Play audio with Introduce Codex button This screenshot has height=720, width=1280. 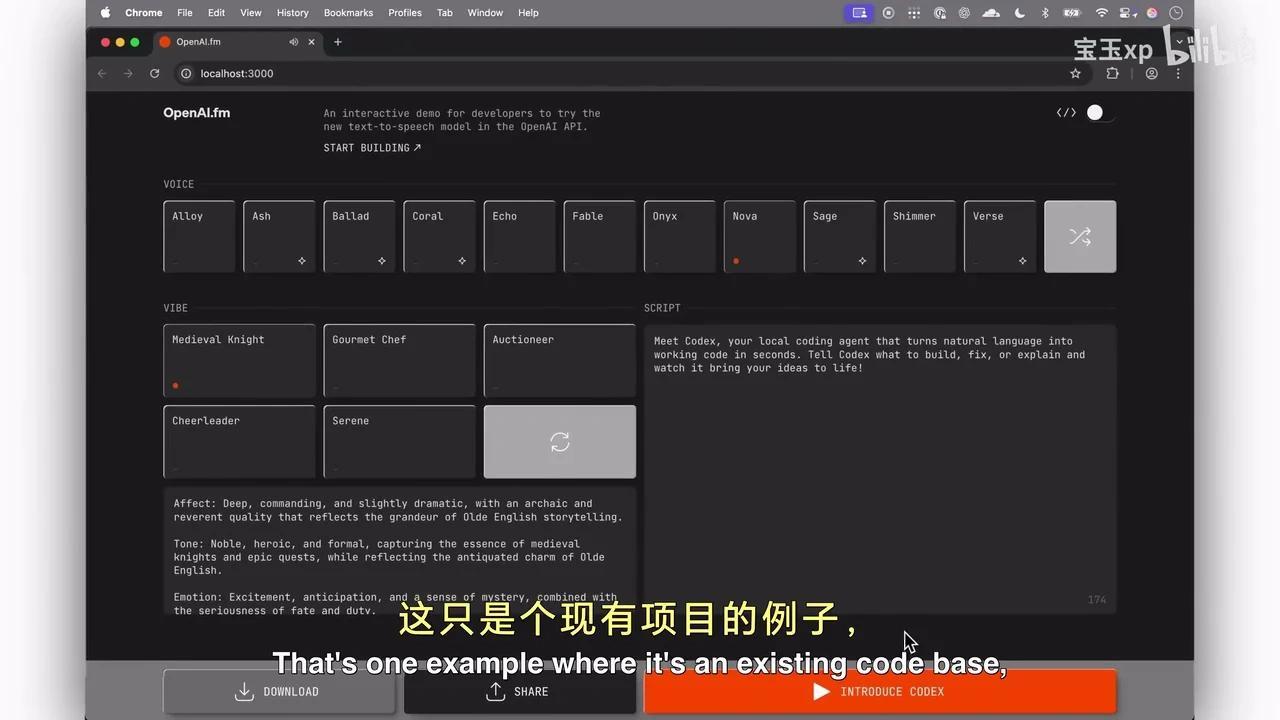pyautogui.click(x=880, y=691)
